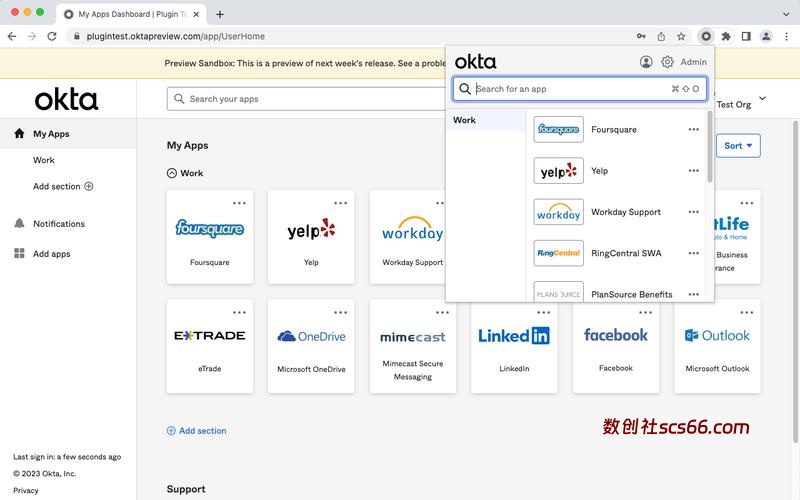Click the scrollbar in the plugin app list
This screenshot has width=800, height=500.
pyautogui.click(x=710, y=150)
